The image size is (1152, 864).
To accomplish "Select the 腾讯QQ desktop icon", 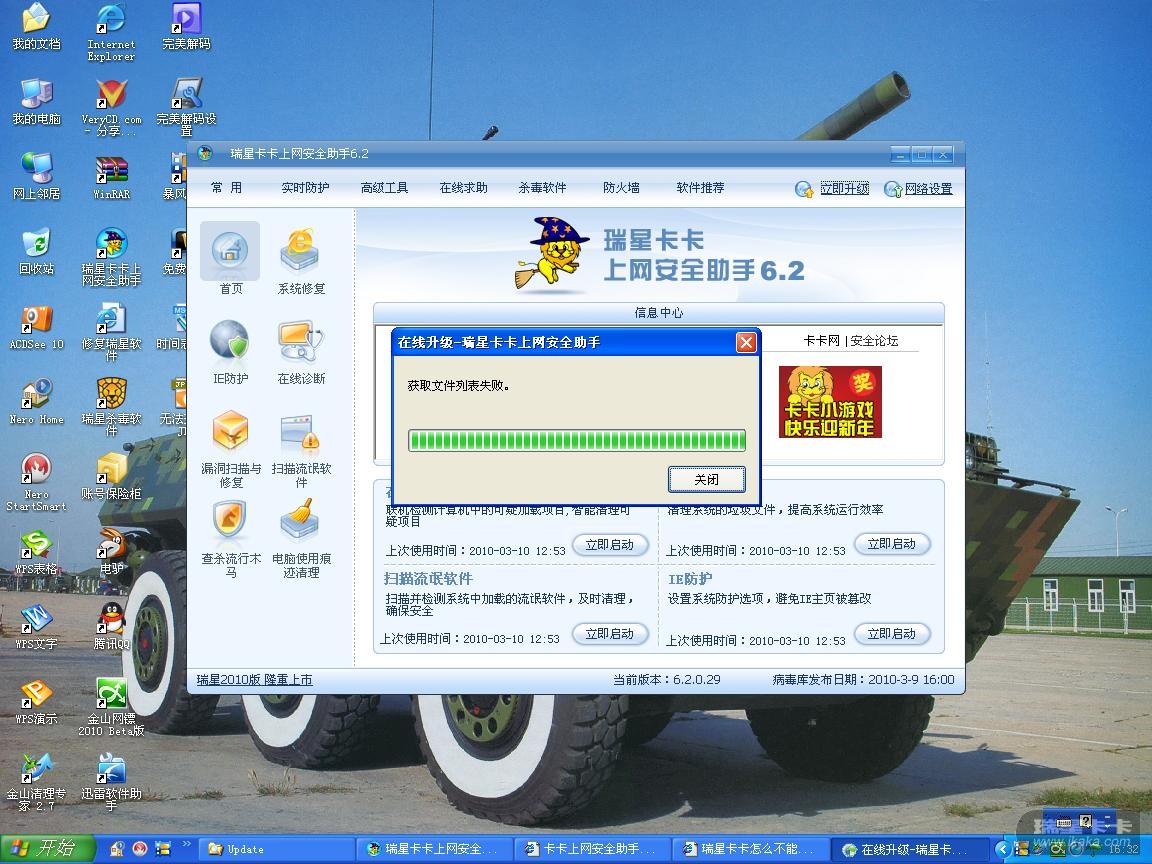I will [x=112, y=622].
